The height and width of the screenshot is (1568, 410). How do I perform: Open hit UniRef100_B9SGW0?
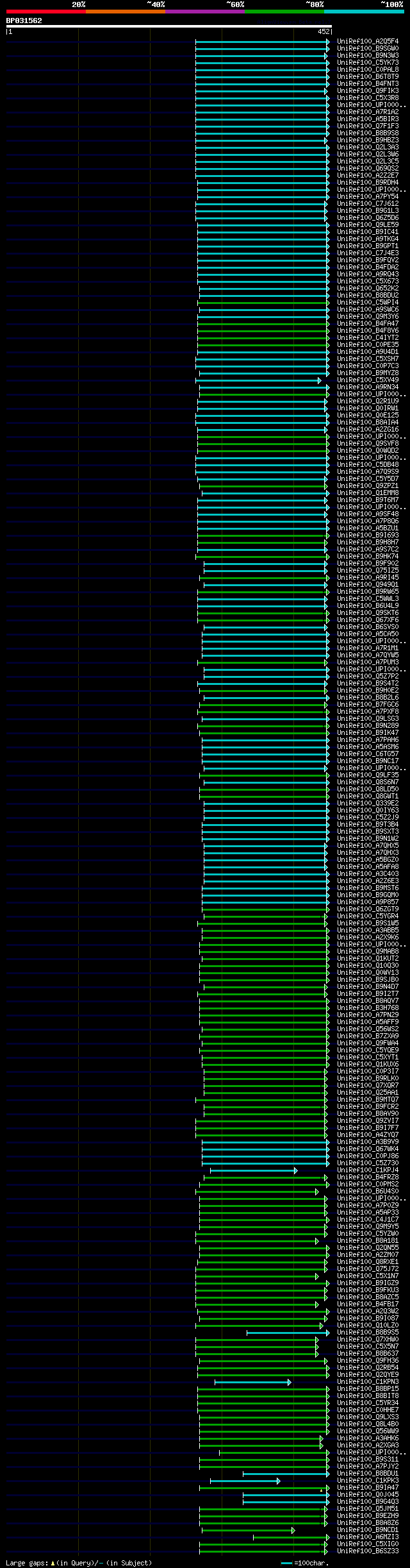pyautogui.click(x=368, y=49)
